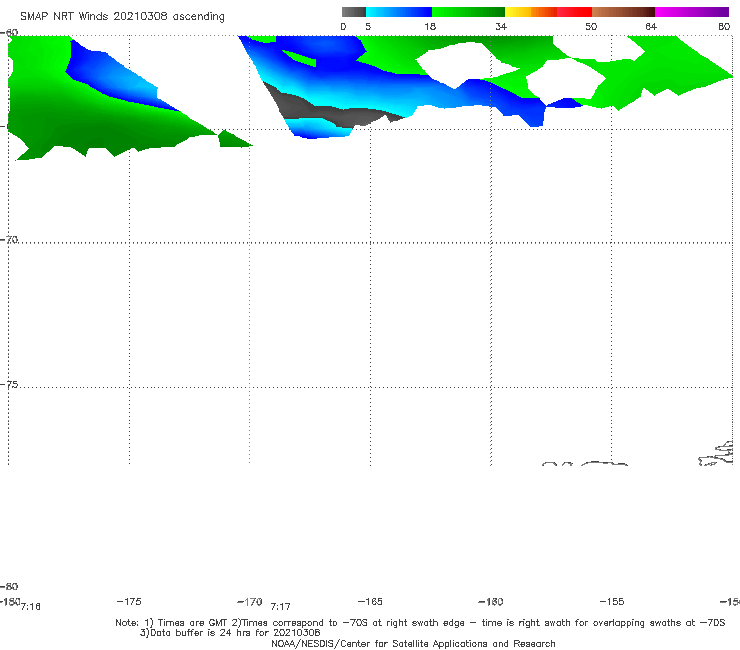The height and width of the screenshot is (650, 740).
Task: Click the swath time label '7:16'
Action: click(31, 607)
